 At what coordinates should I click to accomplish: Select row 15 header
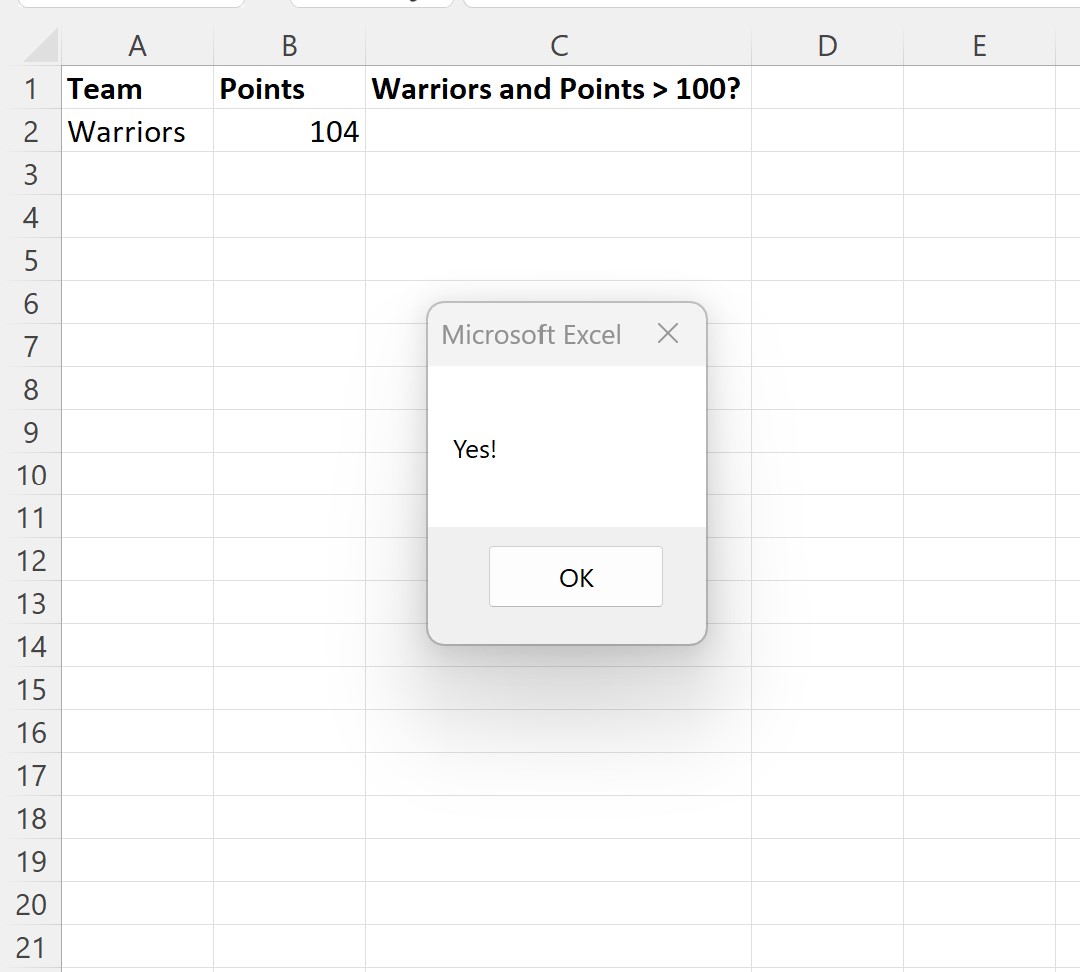pyautogui.click(x=31, y=689)
